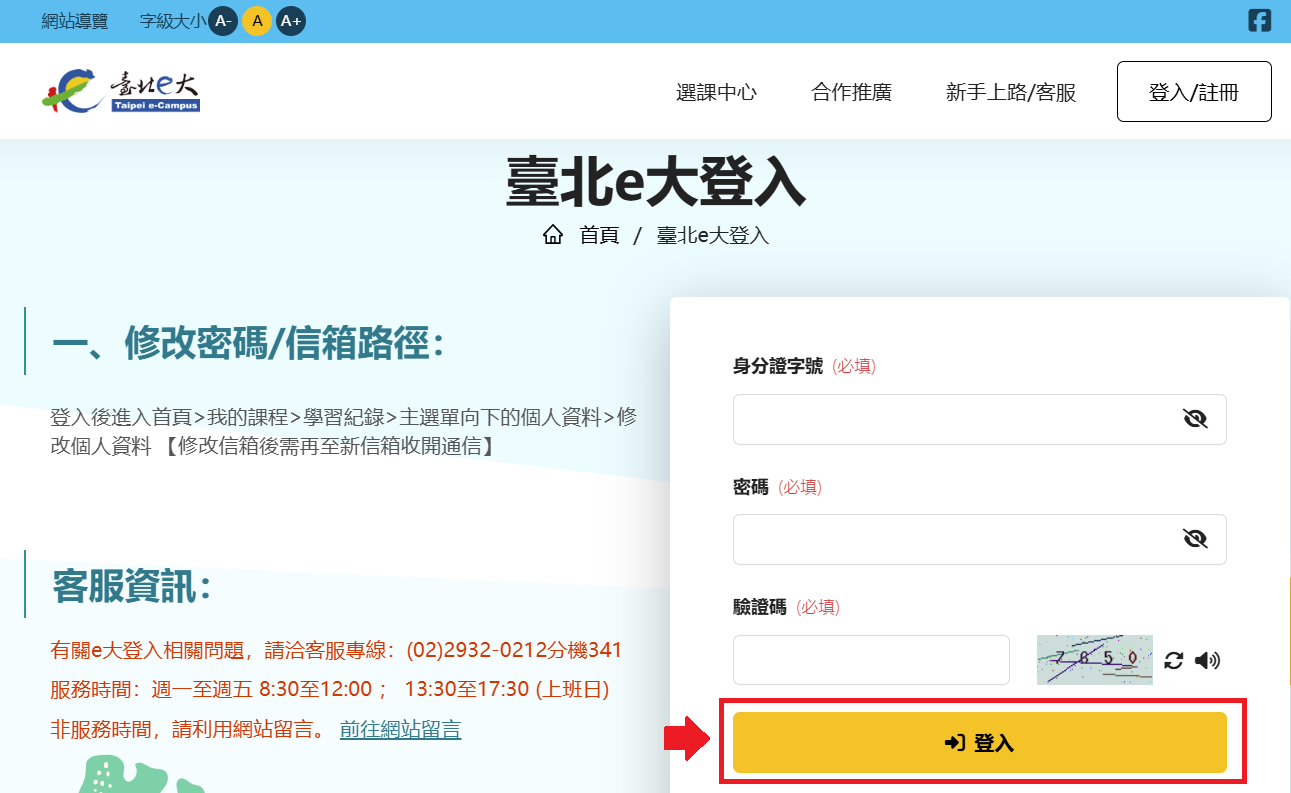
Task: Go to 首頁 in breadcrumb
Action: (599, 235)
